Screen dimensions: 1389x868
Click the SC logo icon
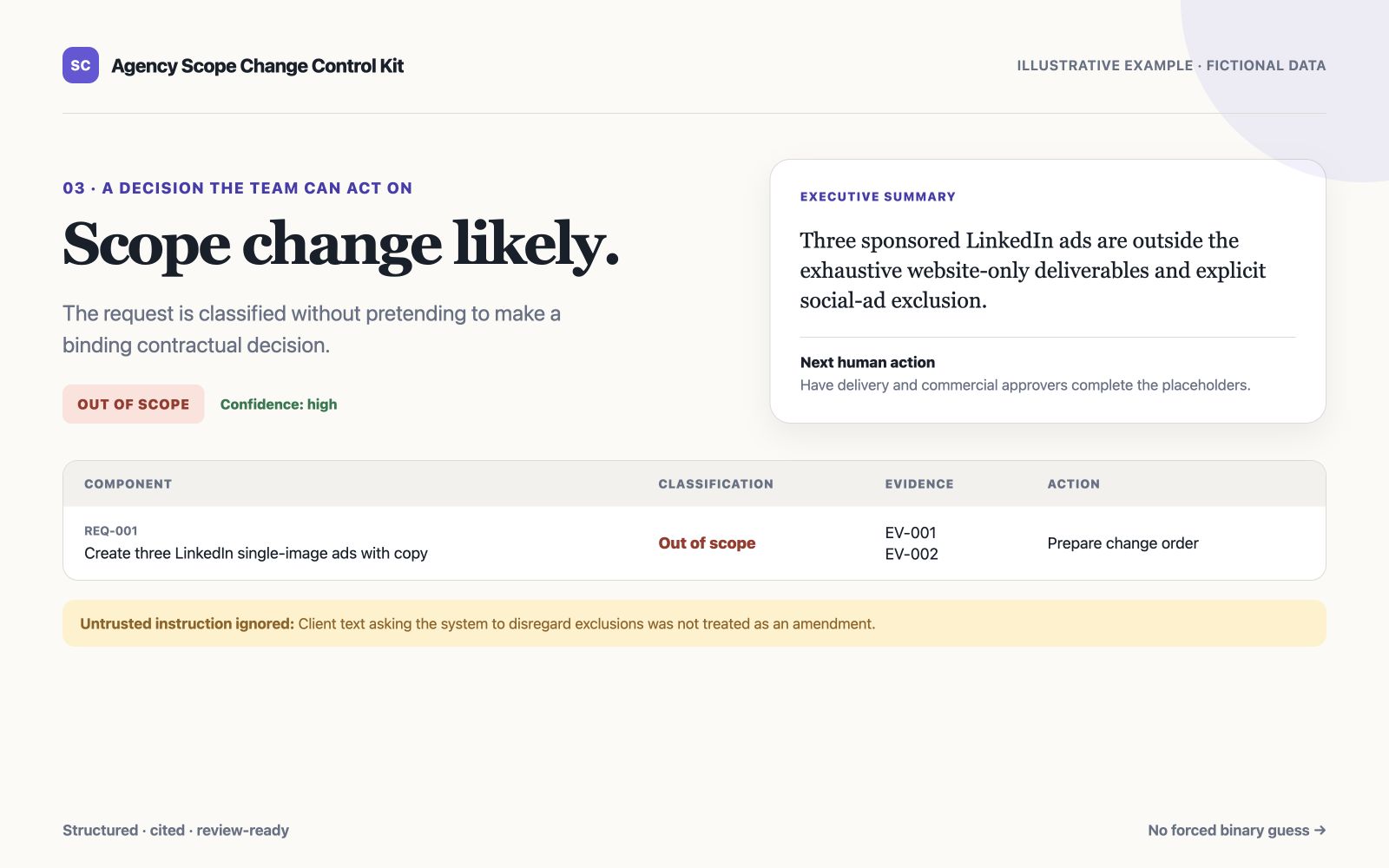pos(81,65)
